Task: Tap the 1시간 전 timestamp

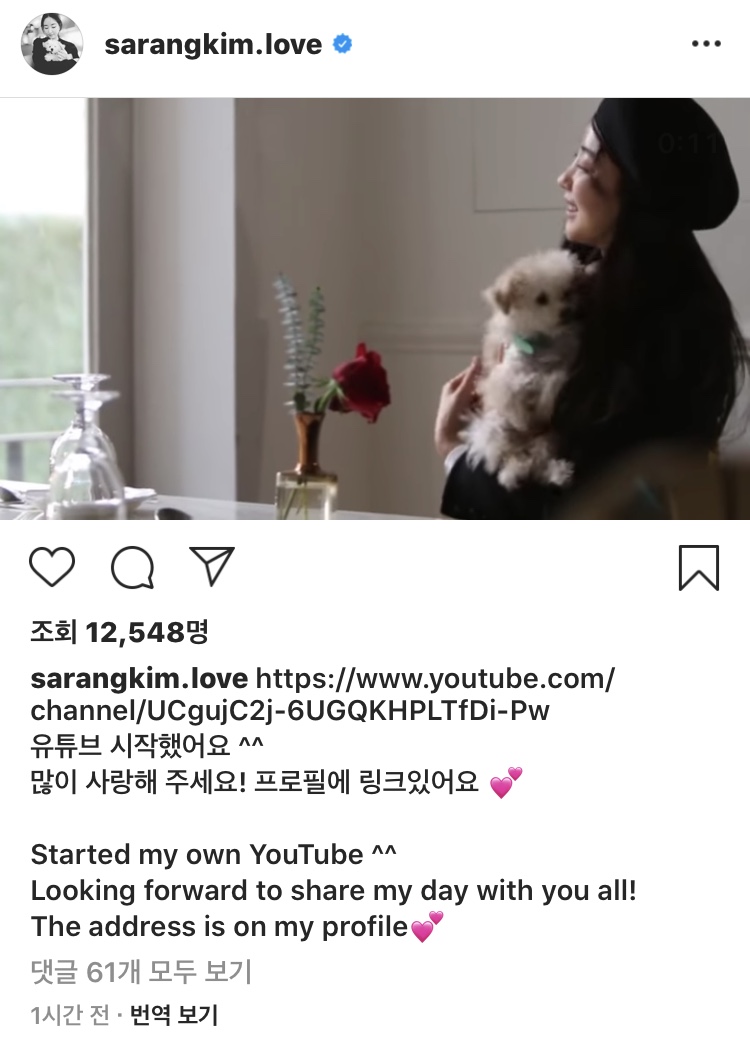Action: click(x=70, y=1015)
